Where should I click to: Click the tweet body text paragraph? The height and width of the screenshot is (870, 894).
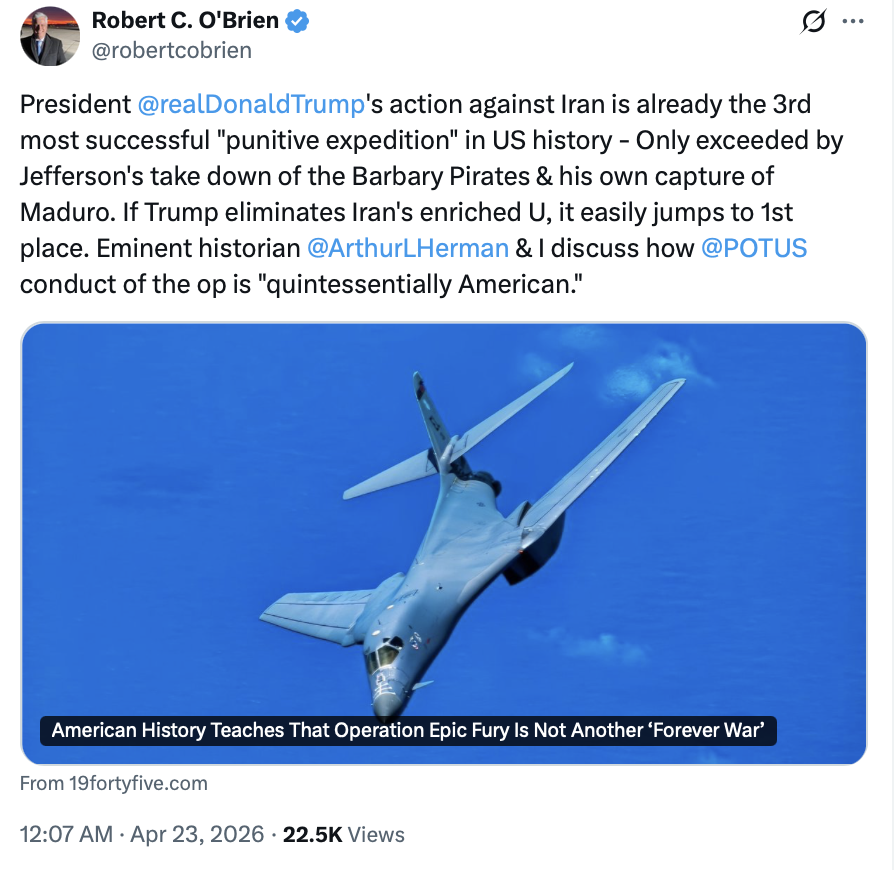point(432,194)
